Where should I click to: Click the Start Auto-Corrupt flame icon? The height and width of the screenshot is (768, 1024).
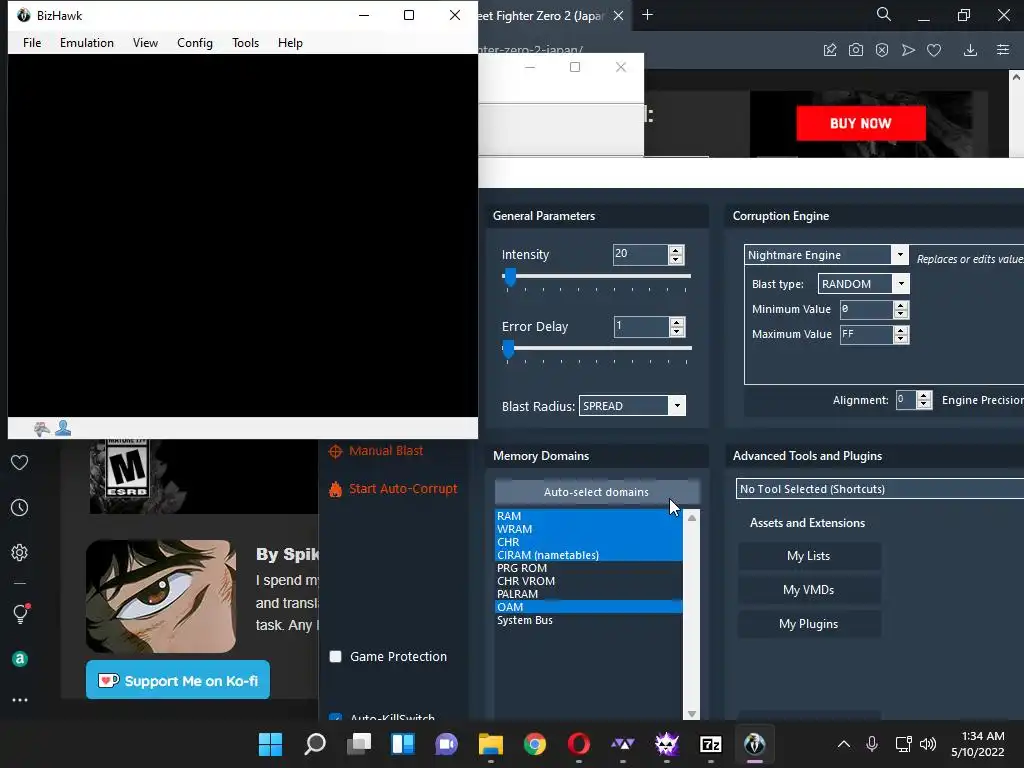tap(335, 489)
